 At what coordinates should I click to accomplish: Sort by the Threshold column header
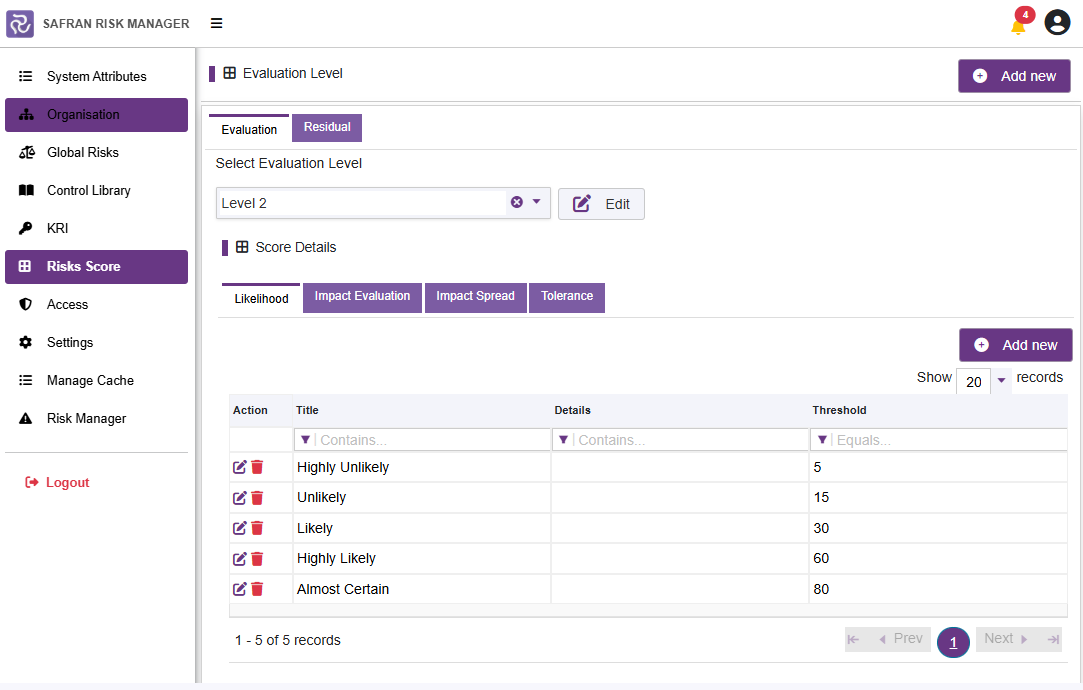[x=839, y=410]
